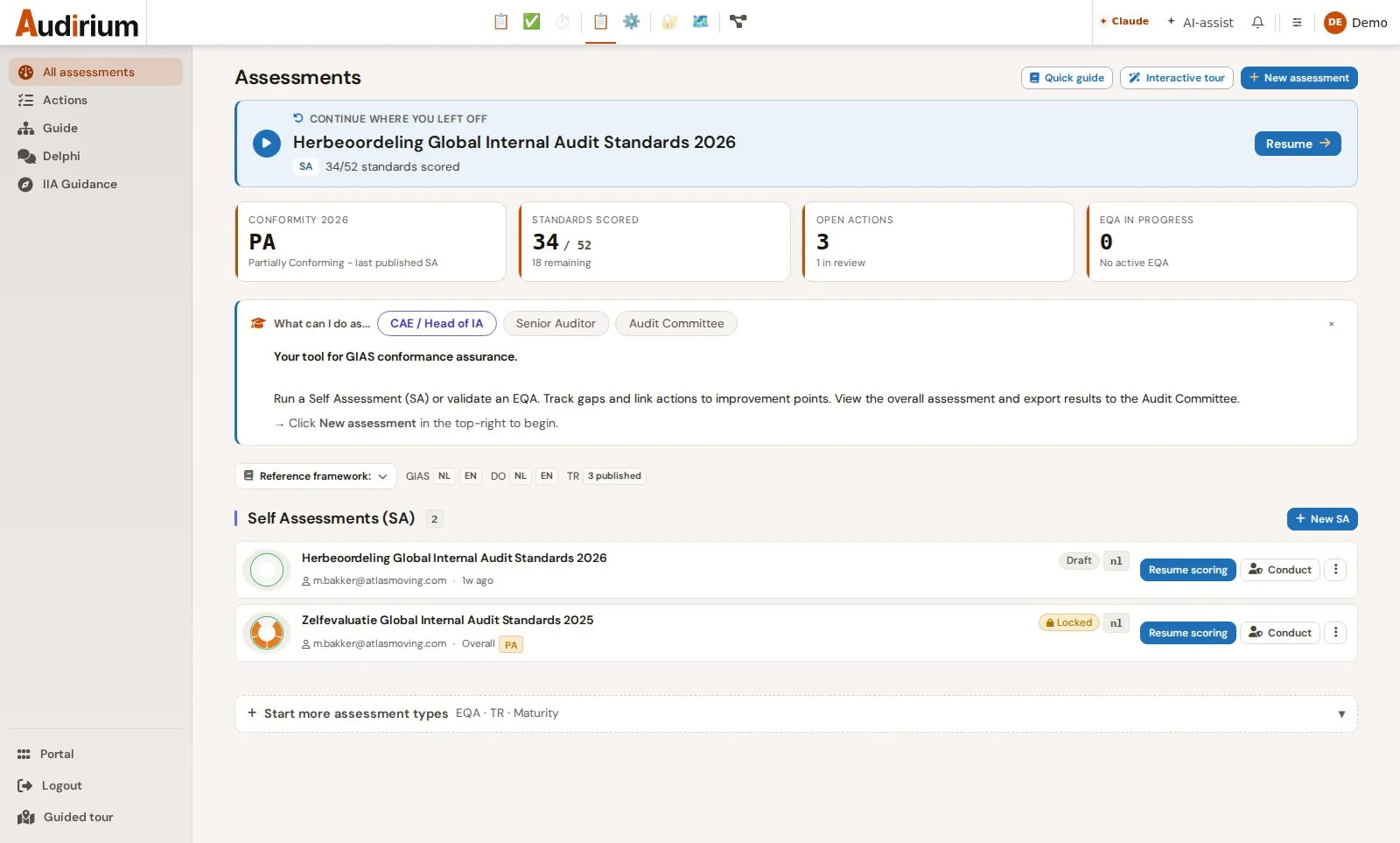Choose DO framework in EN

tap(547, 476)
